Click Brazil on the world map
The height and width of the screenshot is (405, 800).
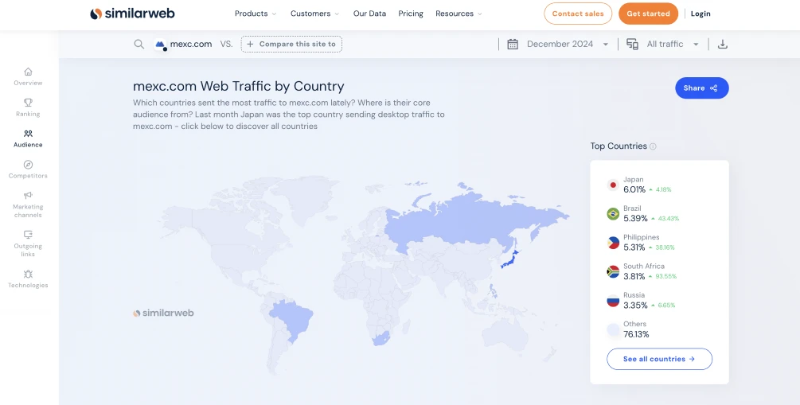(292, 317)
